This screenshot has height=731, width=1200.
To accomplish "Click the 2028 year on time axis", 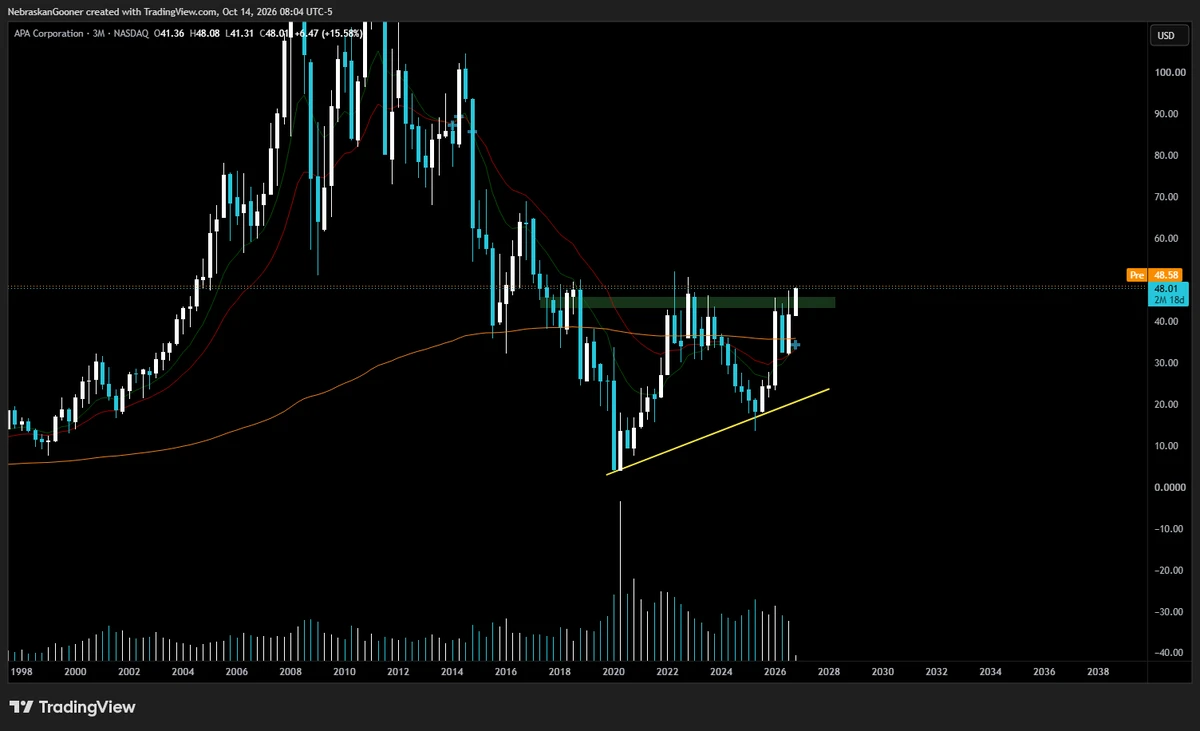I will 829,672.
